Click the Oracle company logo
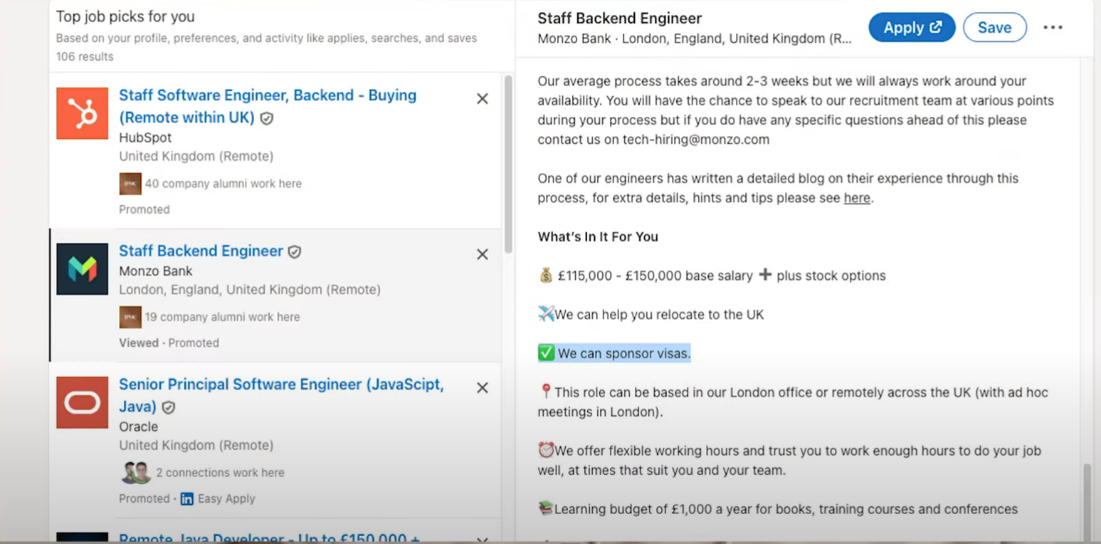Viewport: 1101px width, 544px height. point(82,403)
